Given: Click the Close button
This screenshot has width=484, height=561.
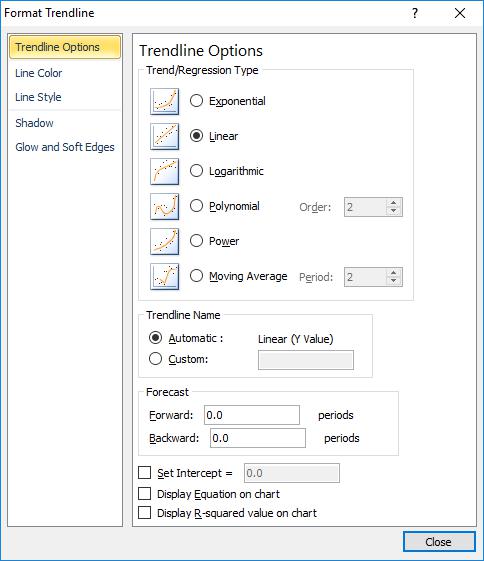Looking at the screenshot, I should tap(439, 542).
